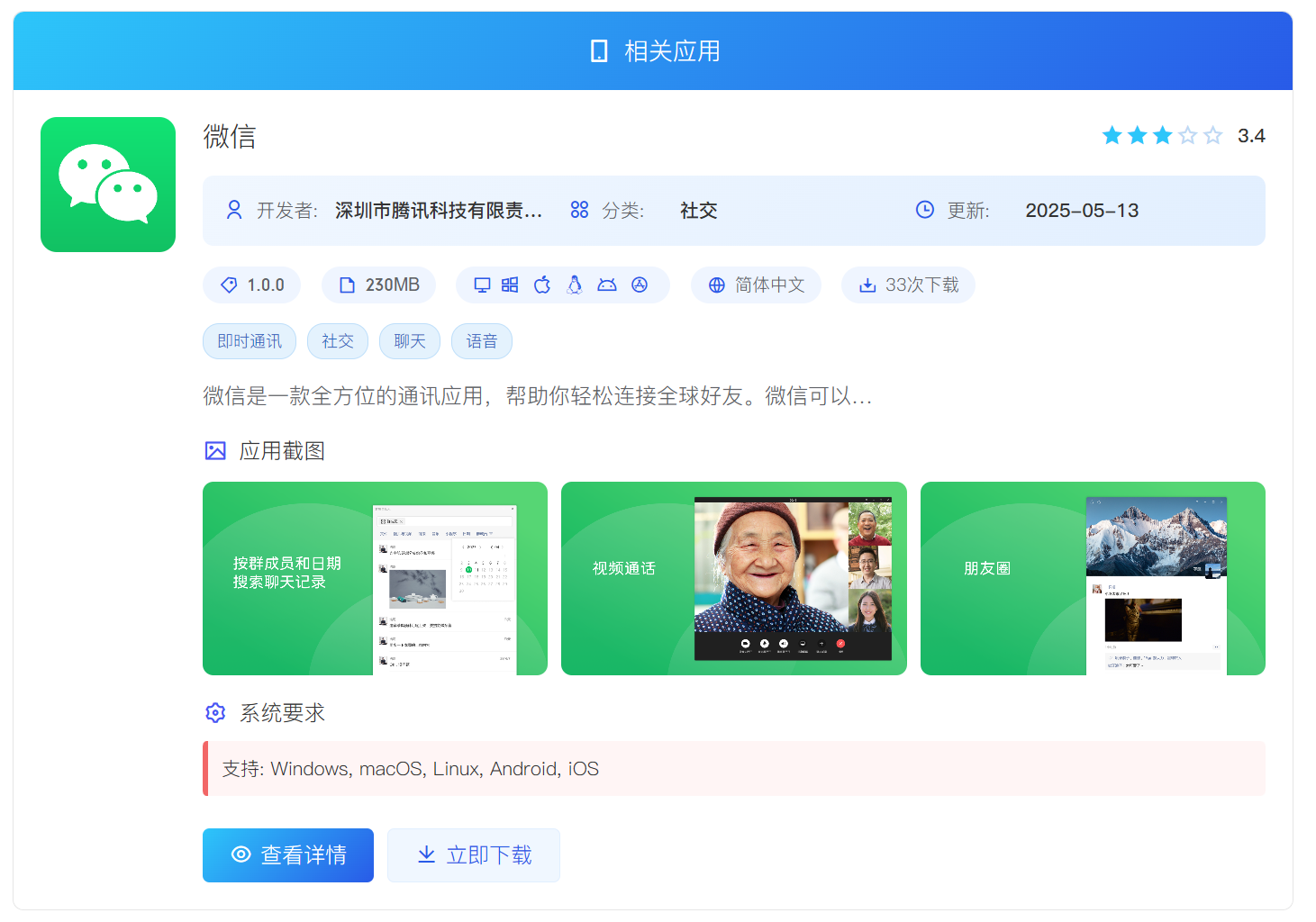Click the 立即下载 download button
The height and width of the screenshot is (922, 1316).
point(474,855)
